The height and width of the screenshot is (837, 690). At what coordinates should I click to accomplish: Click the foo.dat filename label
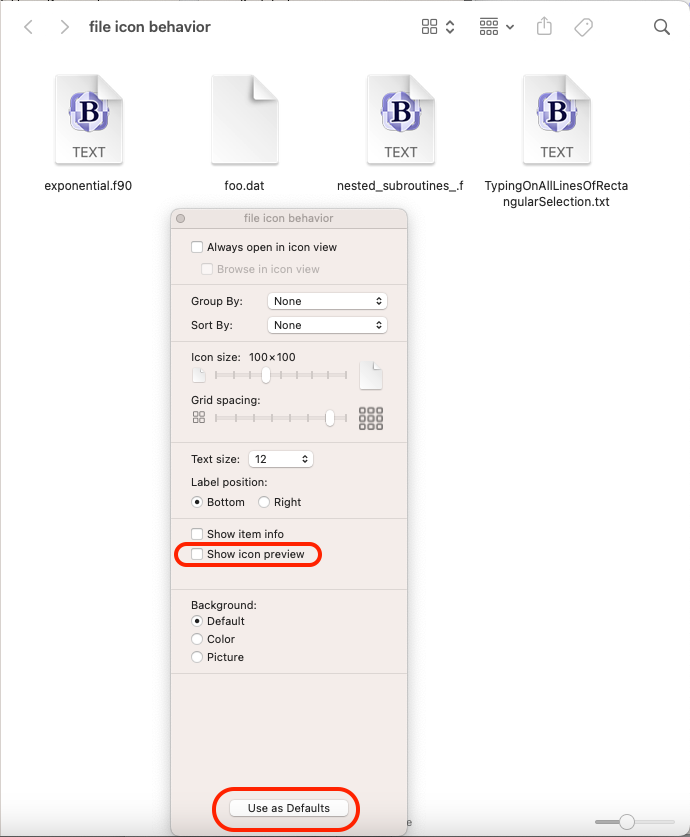click(244, 186)
